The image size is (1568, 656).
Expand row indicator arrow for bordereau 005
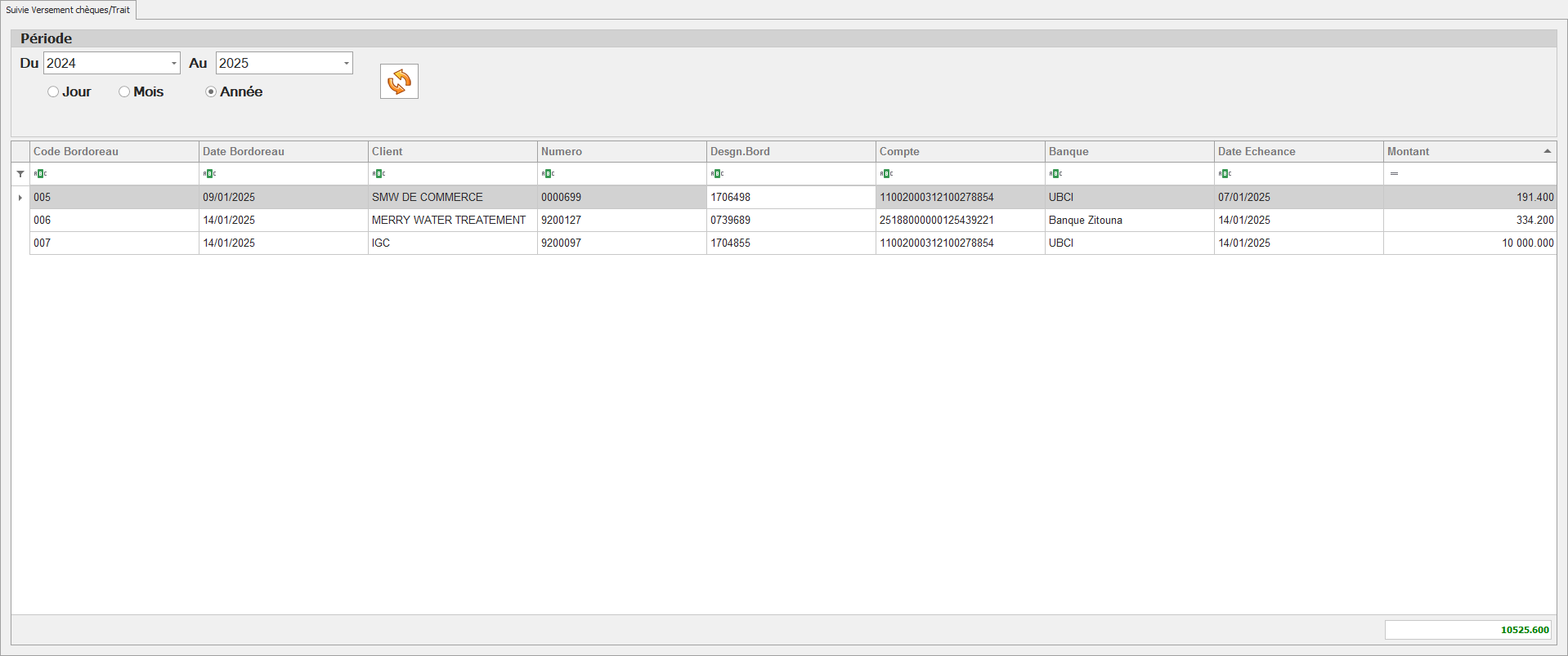click(20, 197)
